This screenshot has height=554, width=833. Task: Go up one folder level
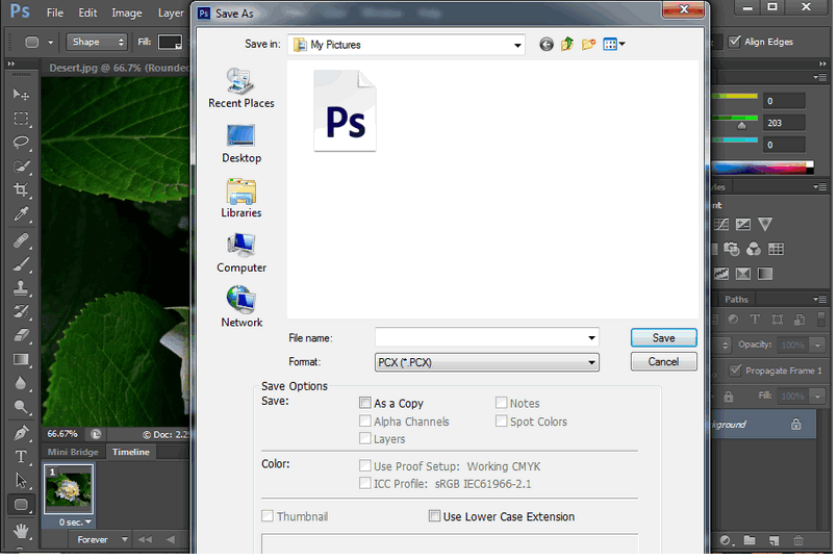coord(567,44)
